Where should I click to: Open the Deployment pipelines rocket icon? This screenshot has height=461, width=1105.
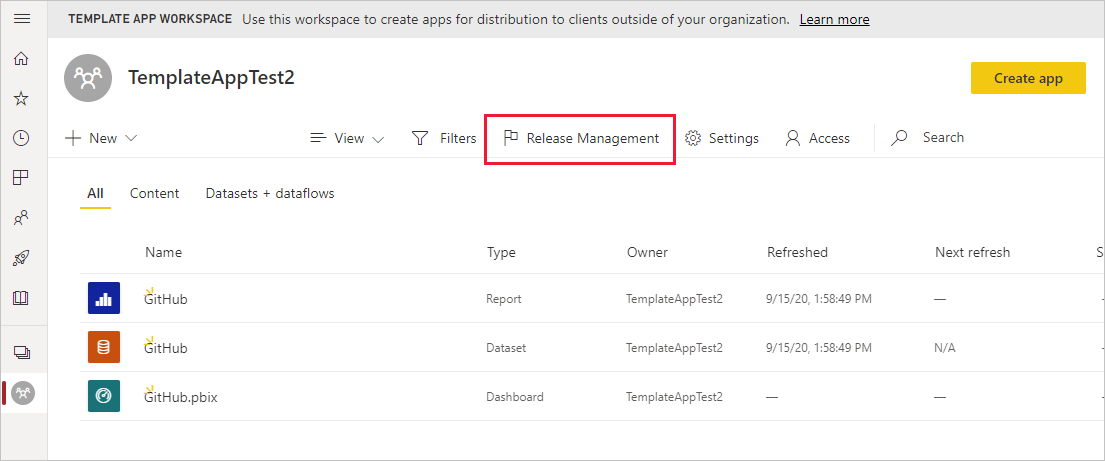point(22,258)
